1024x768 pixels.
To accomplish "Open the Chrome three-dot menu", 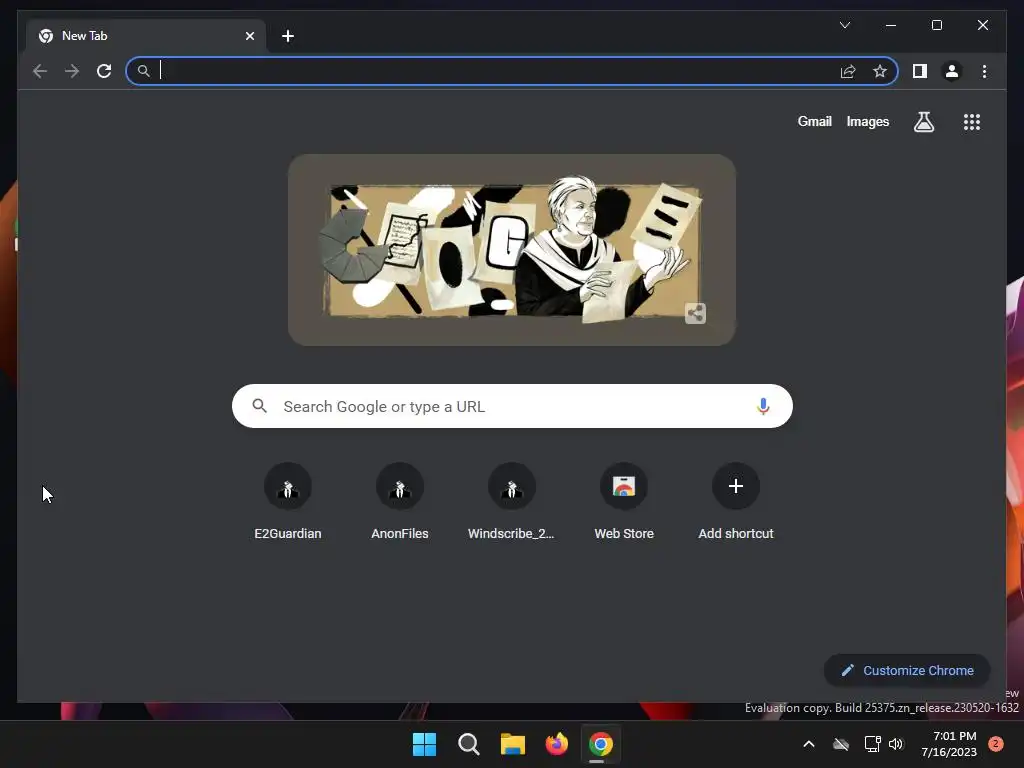I will tap(984, 71).
